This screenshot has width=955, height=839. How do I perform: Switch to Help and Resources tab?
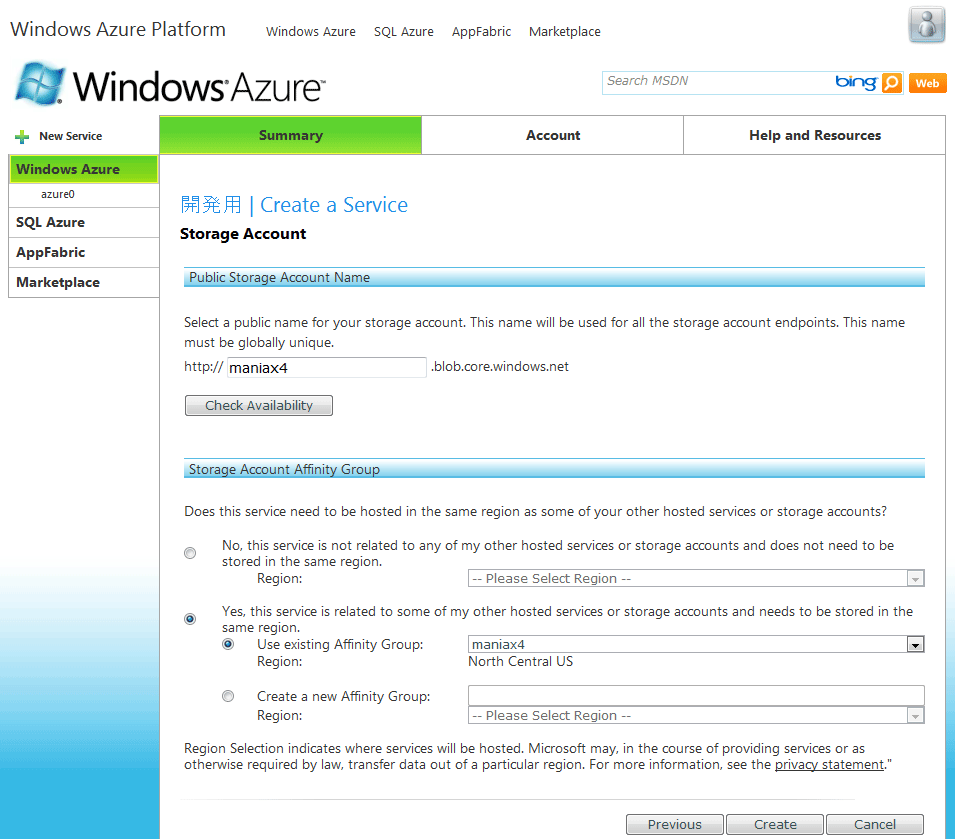[x=814, y=135]
